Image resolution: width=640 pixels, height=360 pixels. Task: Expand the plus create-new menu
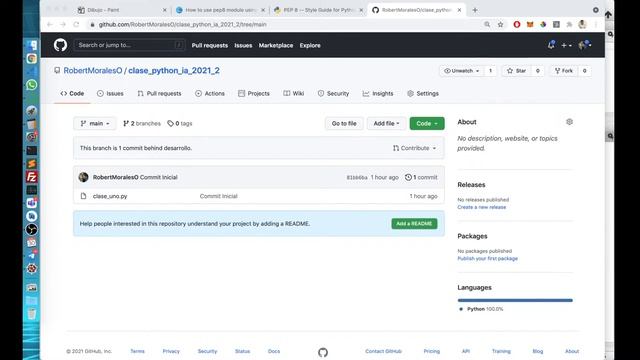point(566,45)
